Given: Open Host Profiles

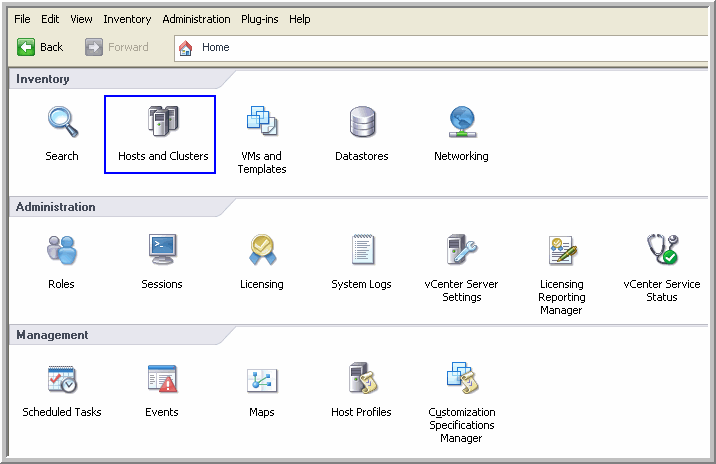Looking at the screenshot, I should tap(362, 380).
